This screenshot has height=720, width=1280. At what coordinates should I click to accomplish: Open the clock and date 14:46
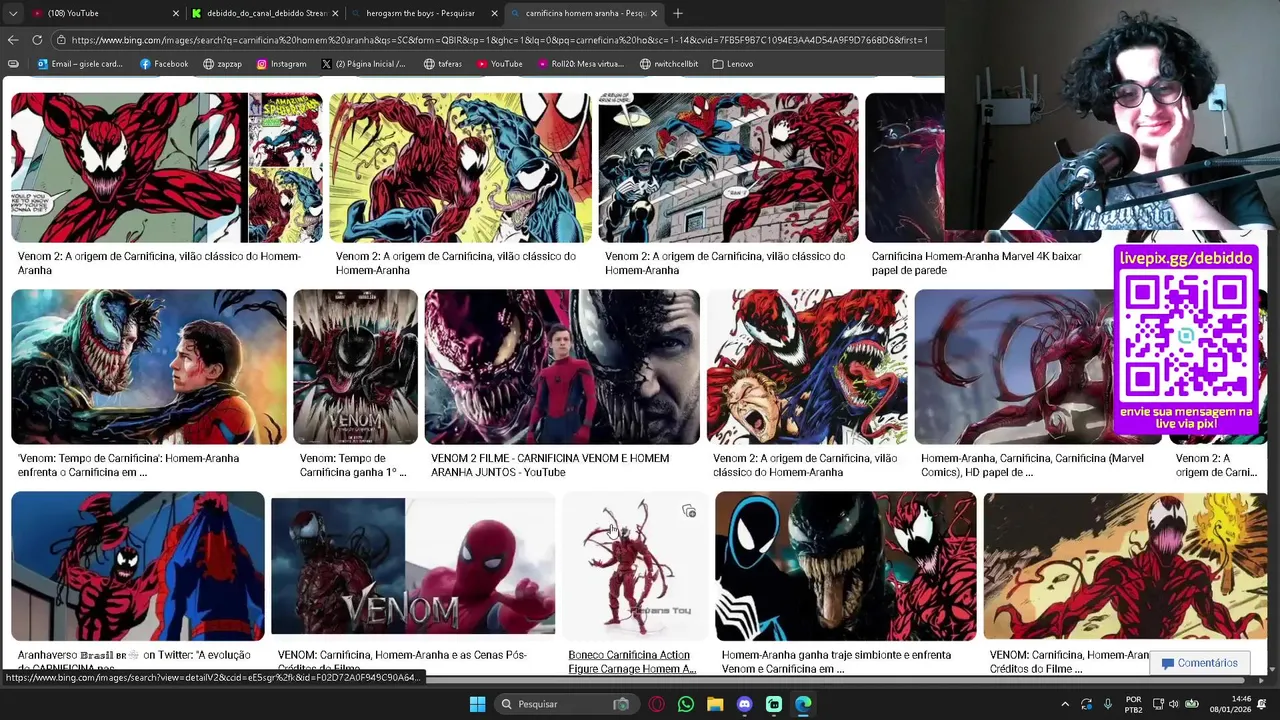click(x=1228, y=704)
